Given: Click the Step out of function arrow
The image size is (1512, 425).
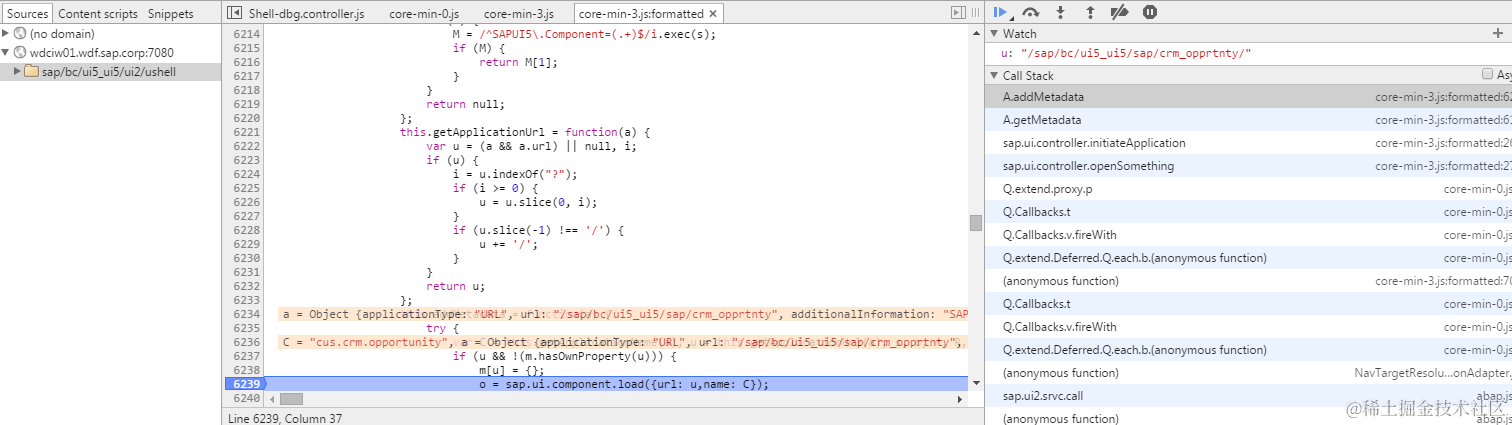Looking at the screenshot, I should point(1090,12).
